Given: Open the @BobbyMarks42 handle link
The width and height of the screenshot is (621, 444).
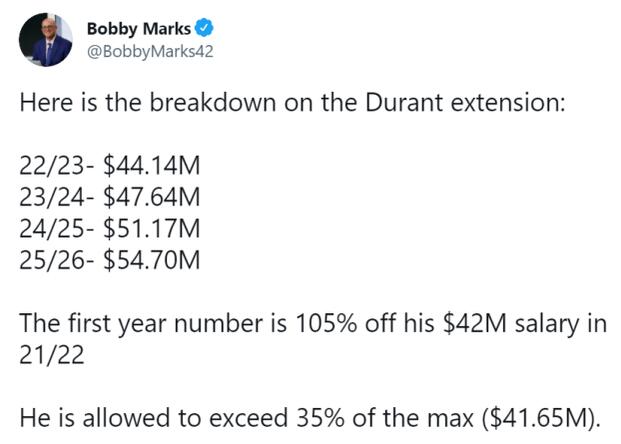Looking at the screenshot, I should click(150, 51).
